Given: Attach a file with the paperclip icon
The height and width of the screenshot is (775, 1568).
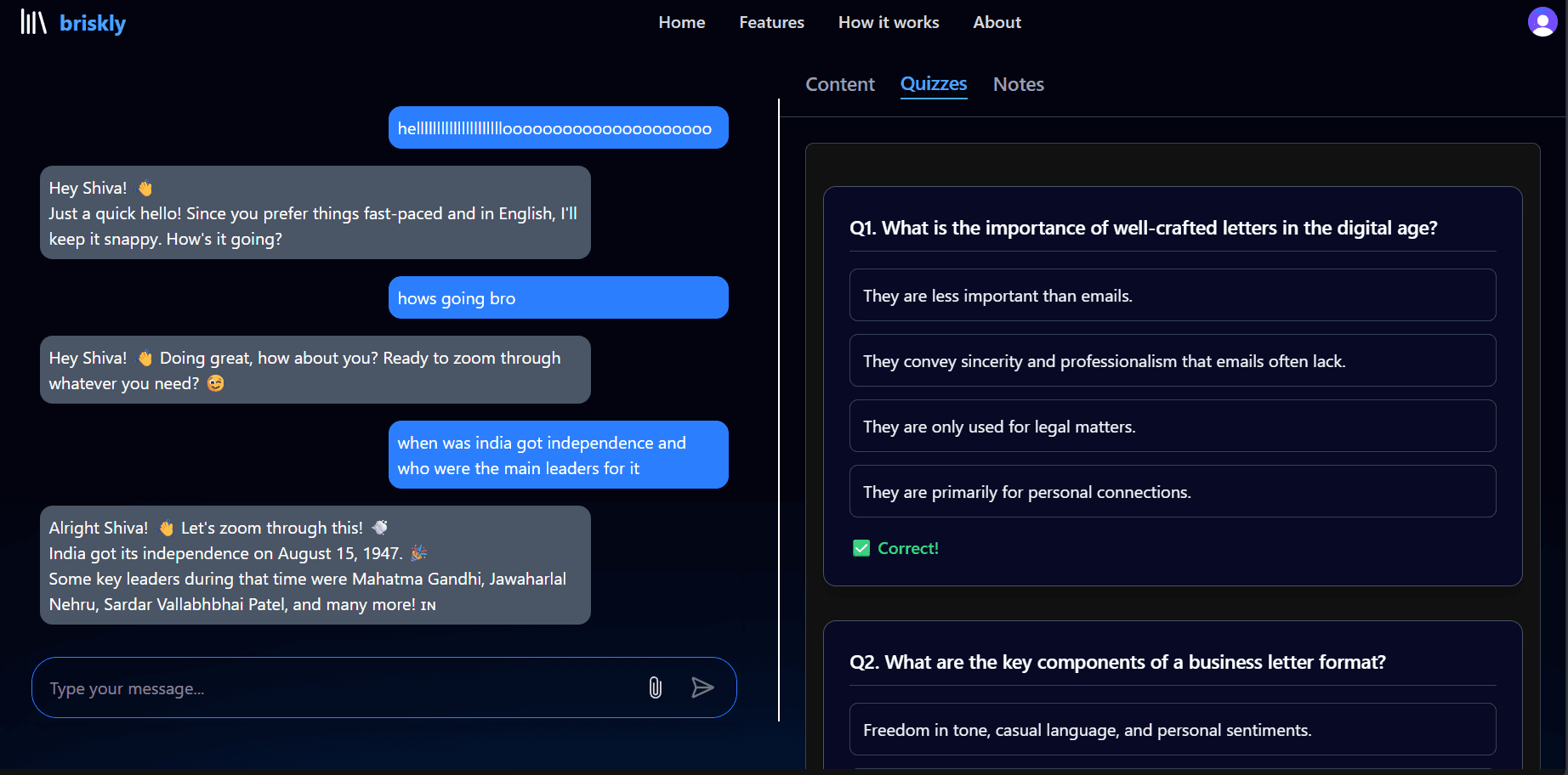Looking at the screenshot, I should point(656,687).
